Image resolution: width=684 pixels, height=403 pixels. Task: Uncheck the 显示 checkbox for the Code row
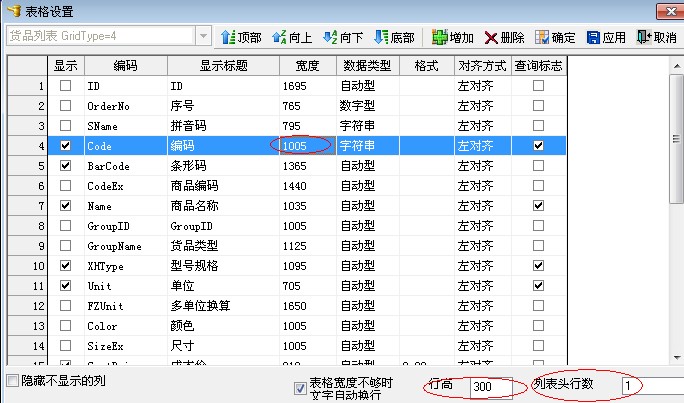click(x=66, y=146)
